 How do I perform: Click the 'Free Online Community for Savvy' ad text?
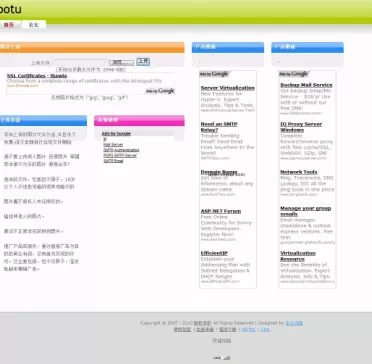point(226,226)
